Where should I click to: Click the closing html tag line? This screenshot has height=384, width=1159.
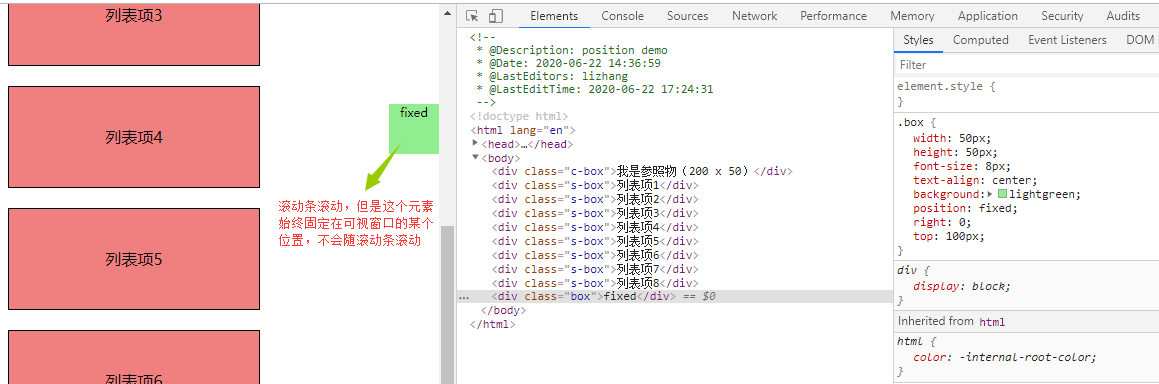[492, 325]
